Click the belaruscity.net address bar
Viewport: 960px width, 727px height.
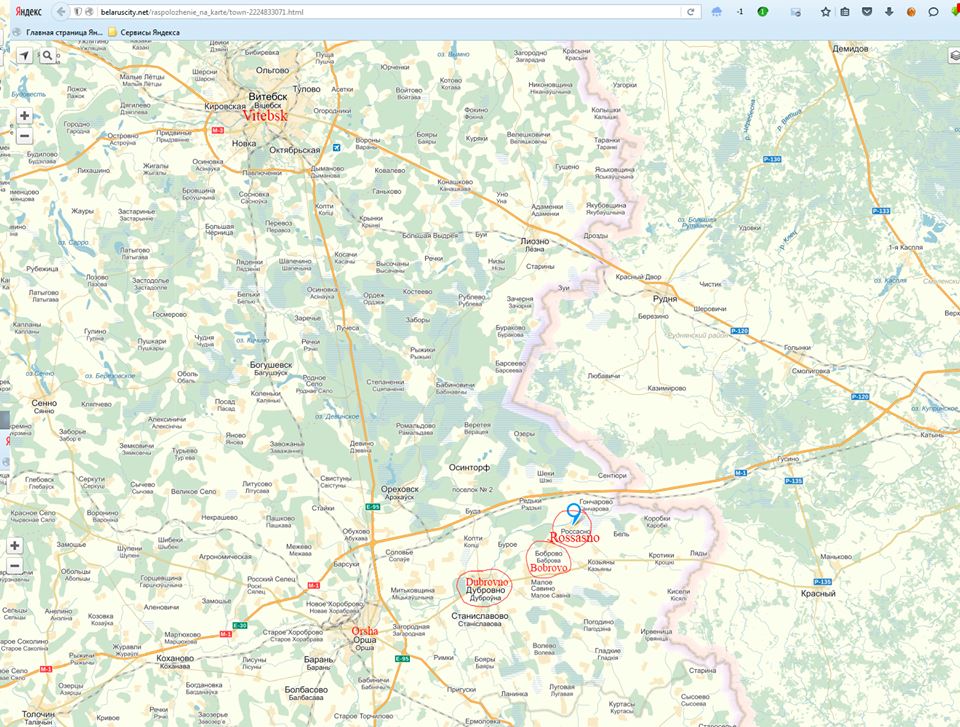point(380,12)
